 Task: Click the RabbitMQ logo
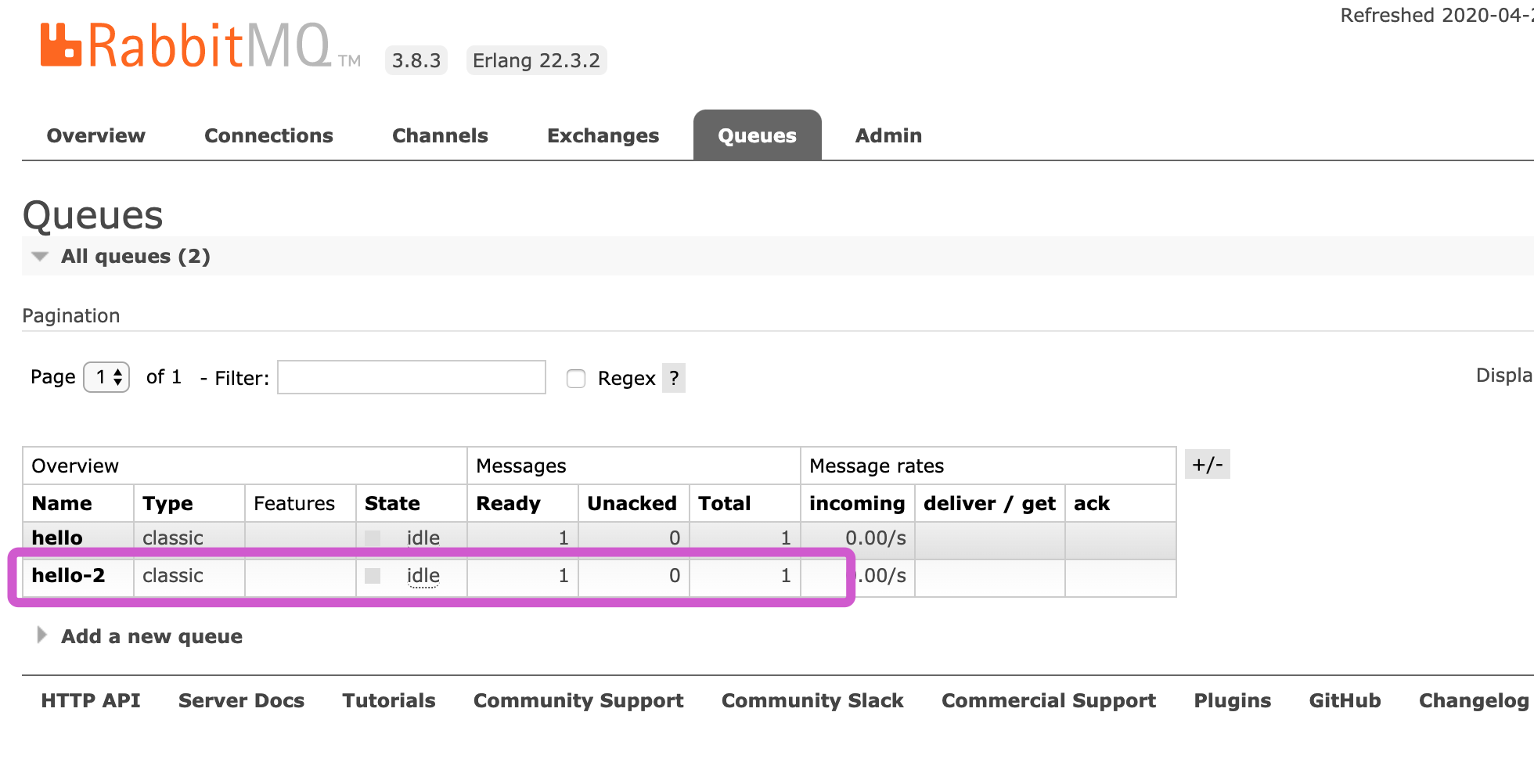[x=200, y=46]
